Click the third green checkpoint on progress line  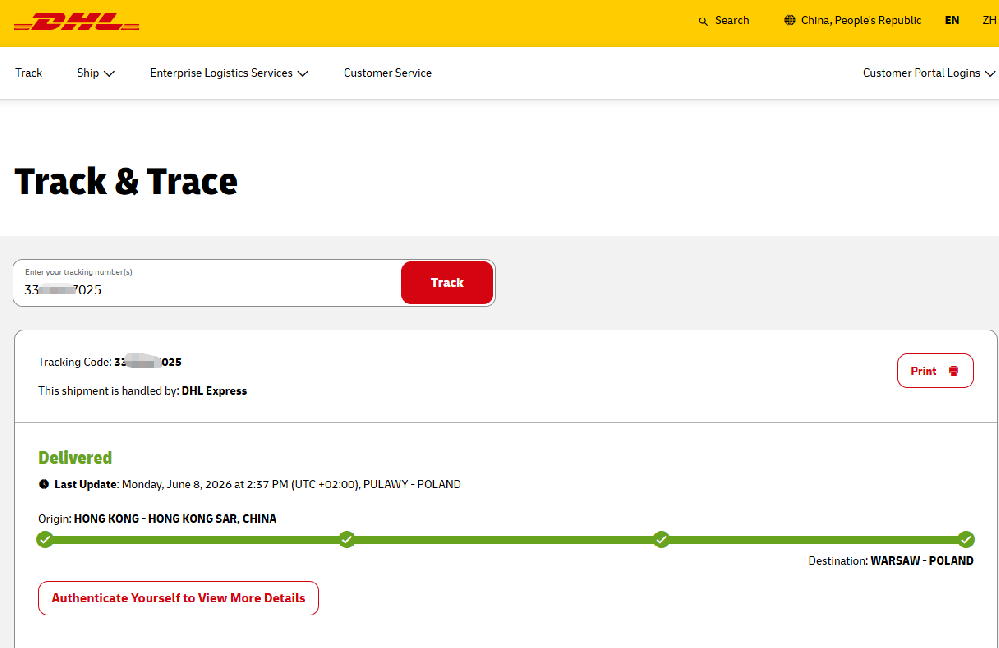click(661, 540)
